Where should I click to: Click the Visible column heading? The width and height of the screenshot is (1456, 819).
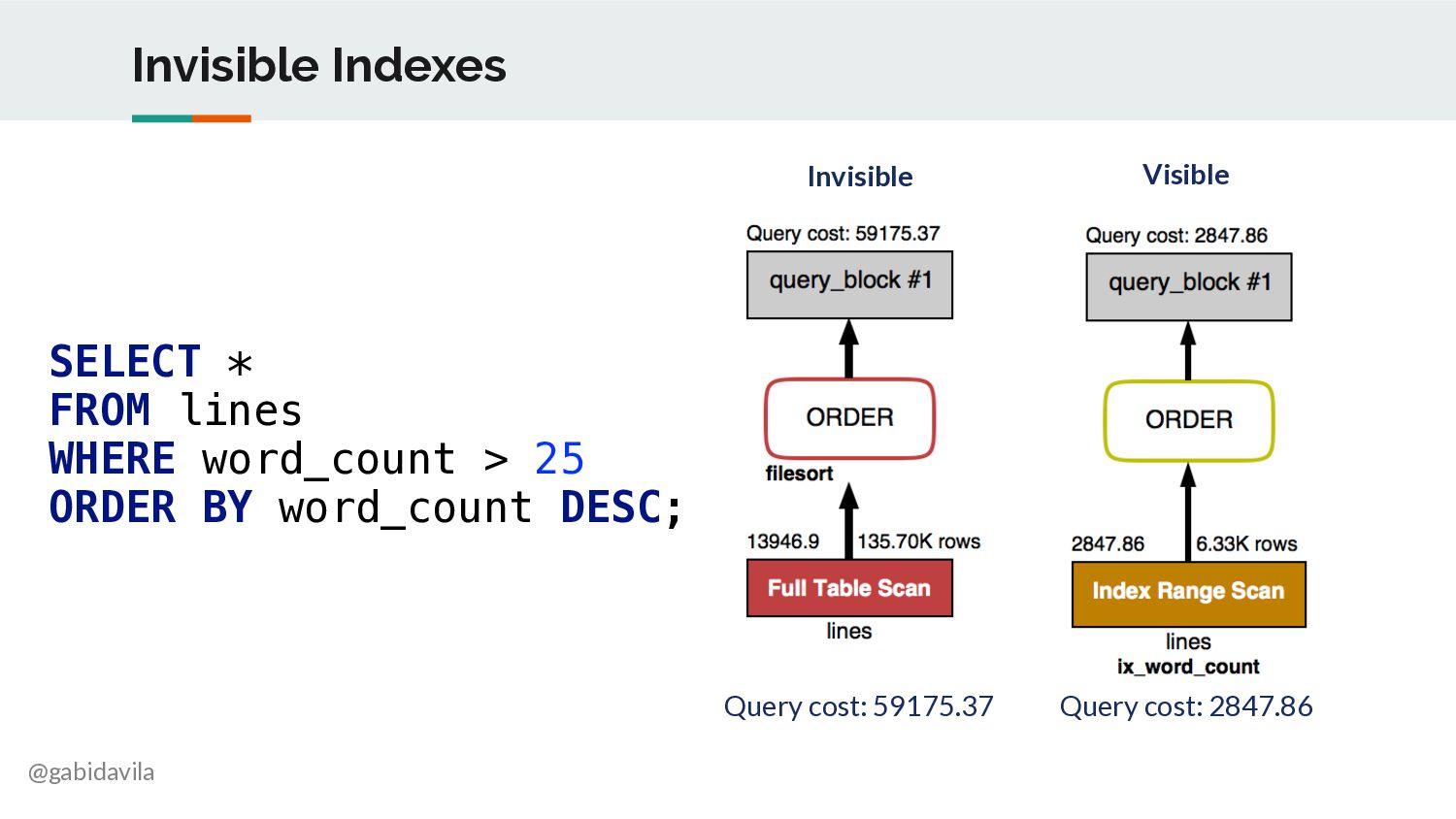pos(1186,175)
